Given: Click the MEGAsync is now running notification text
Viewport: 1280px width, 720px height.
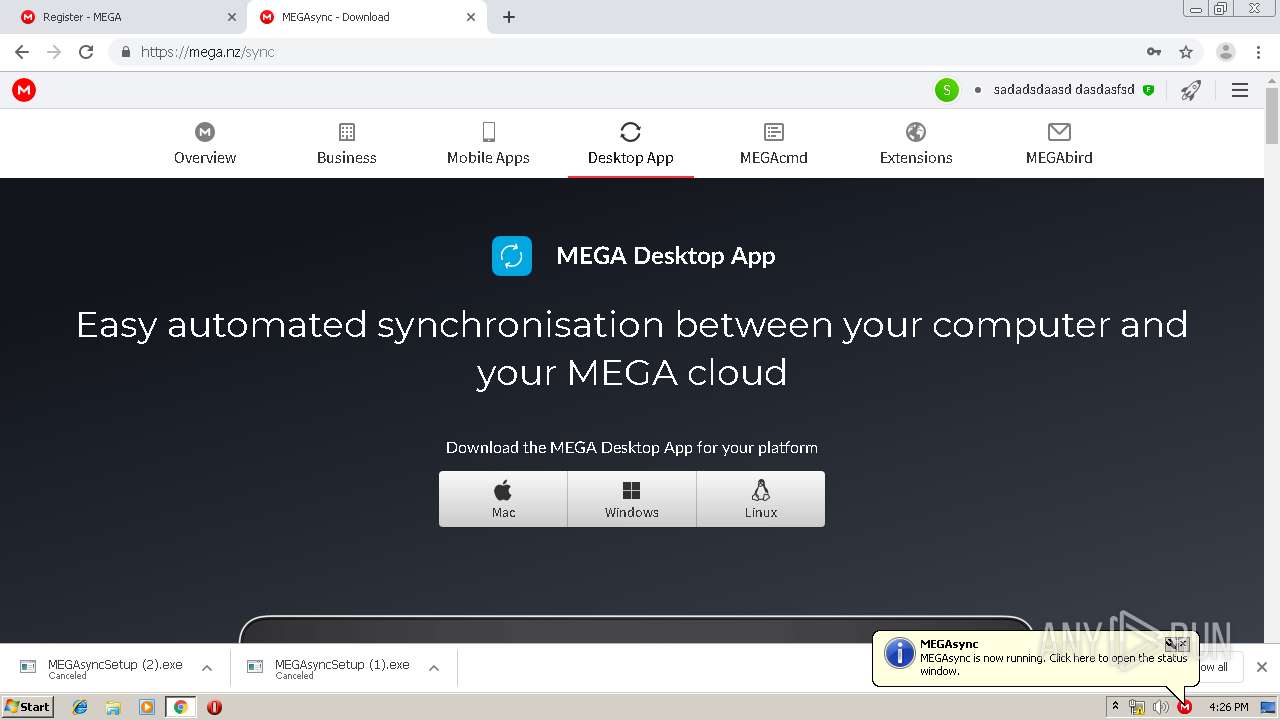Looking at the screenshot, I should (x=1054, y=664).
